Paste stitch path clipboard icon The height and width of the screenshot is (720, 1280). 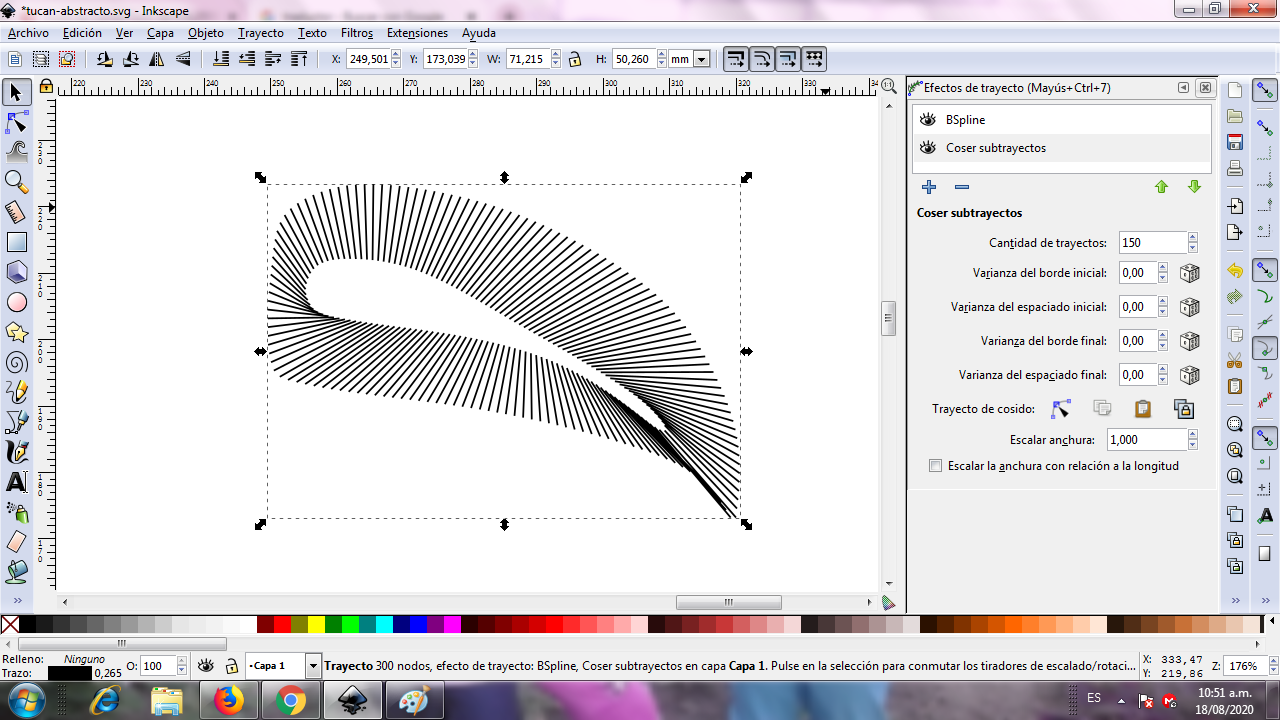pyautogui.click(x=1143, y=408)
